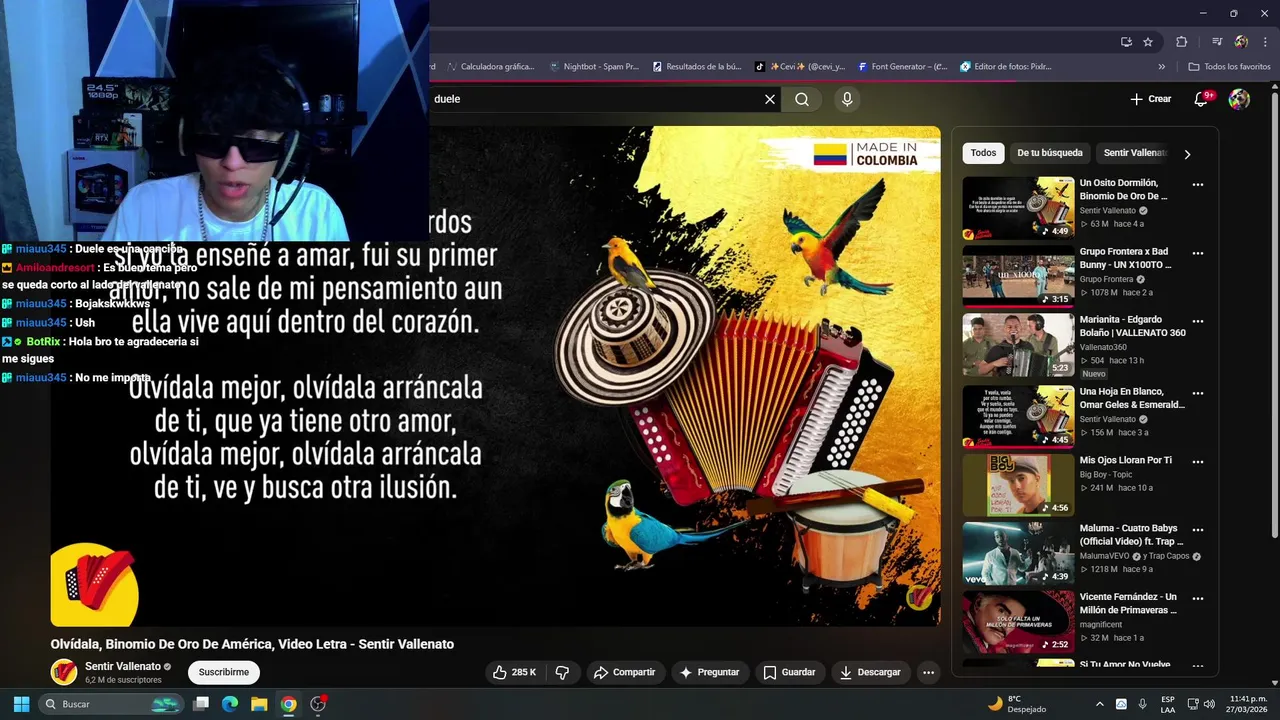Click the Descargar download button
Screen dimensions: 1280x720
click(870, 672)
